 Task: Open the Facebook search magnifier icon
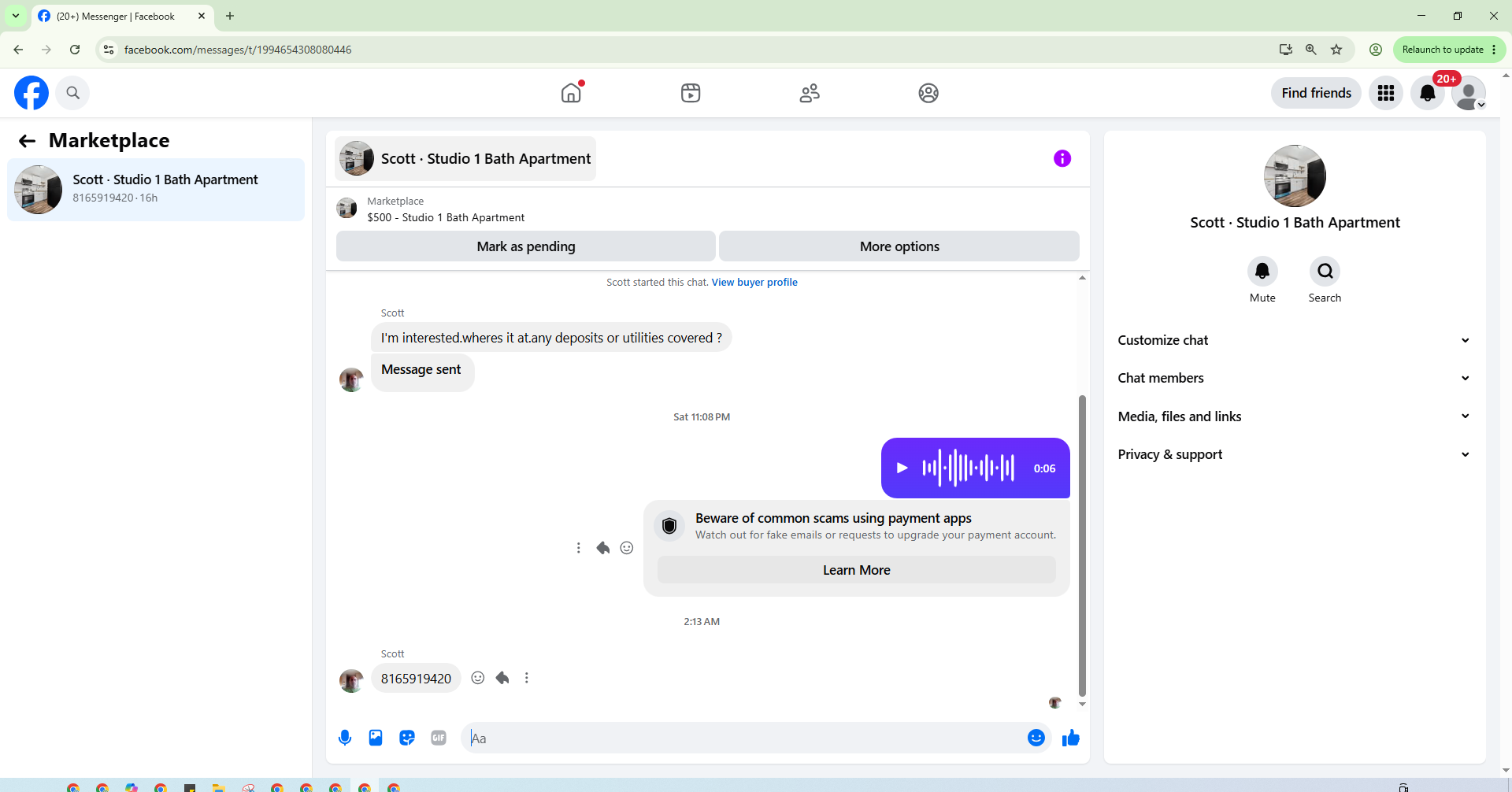pos(72,93)
